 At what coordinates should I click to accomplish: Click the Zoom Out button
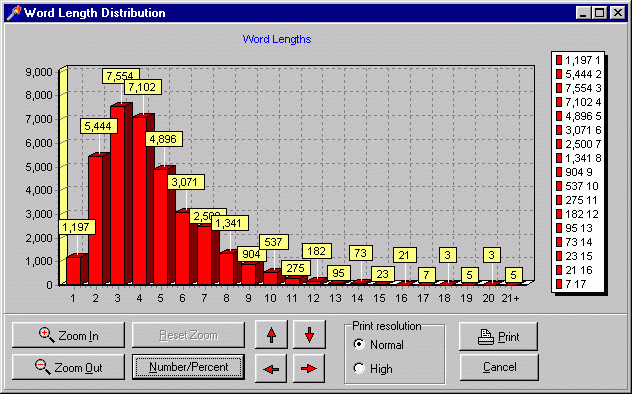pyautogui.click(x=68, y=367)
